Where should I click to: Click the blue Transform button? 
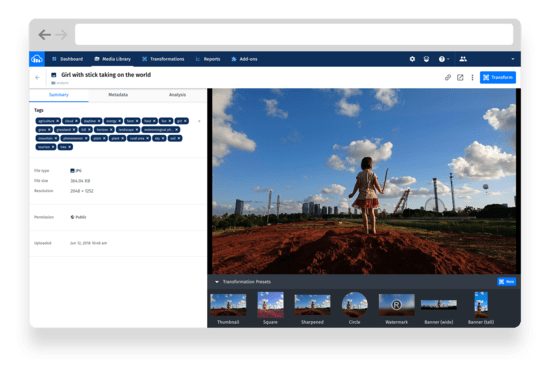(x=498, y=77)
